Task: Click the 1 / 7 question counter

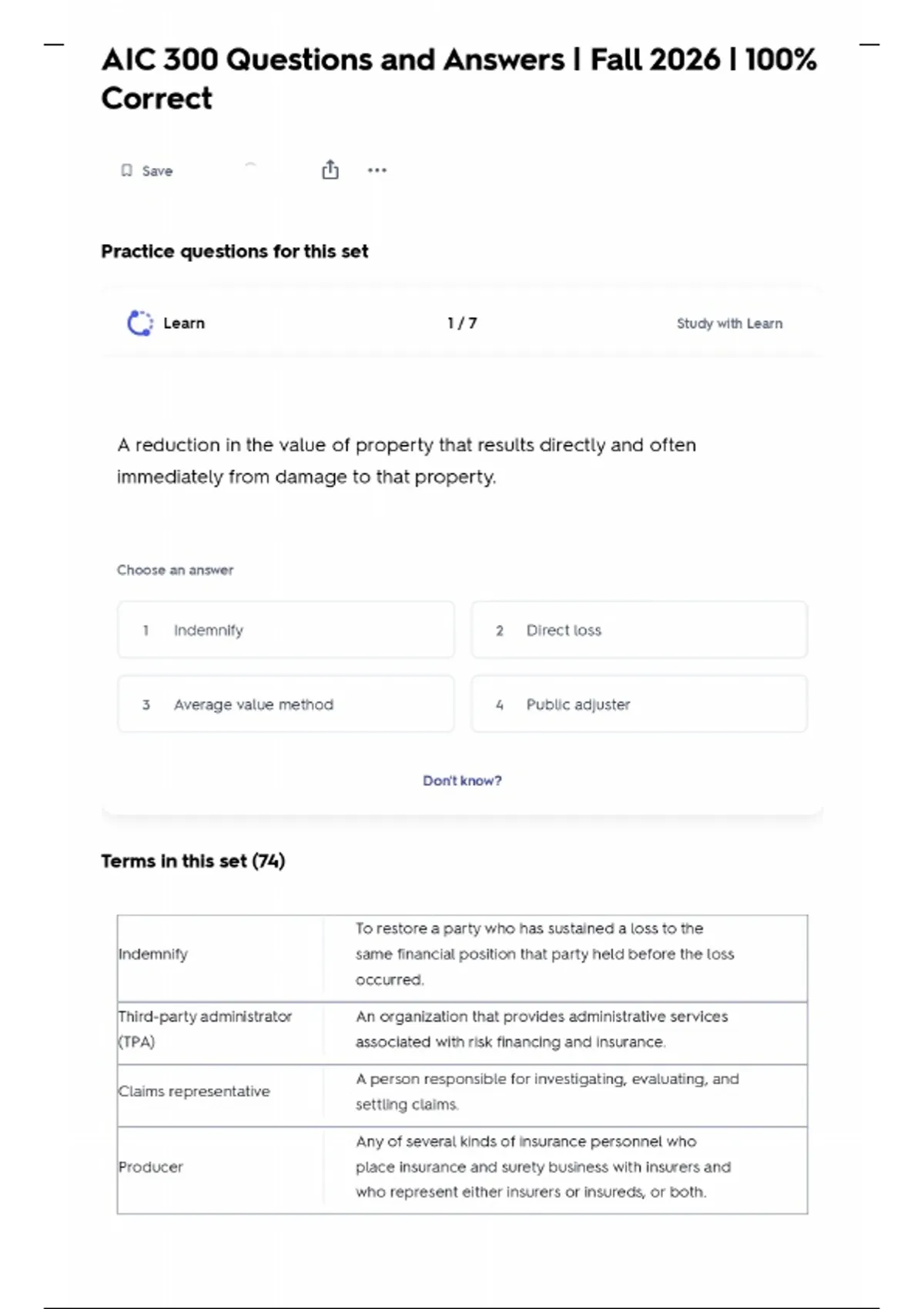Action: (x=462, y=323)
